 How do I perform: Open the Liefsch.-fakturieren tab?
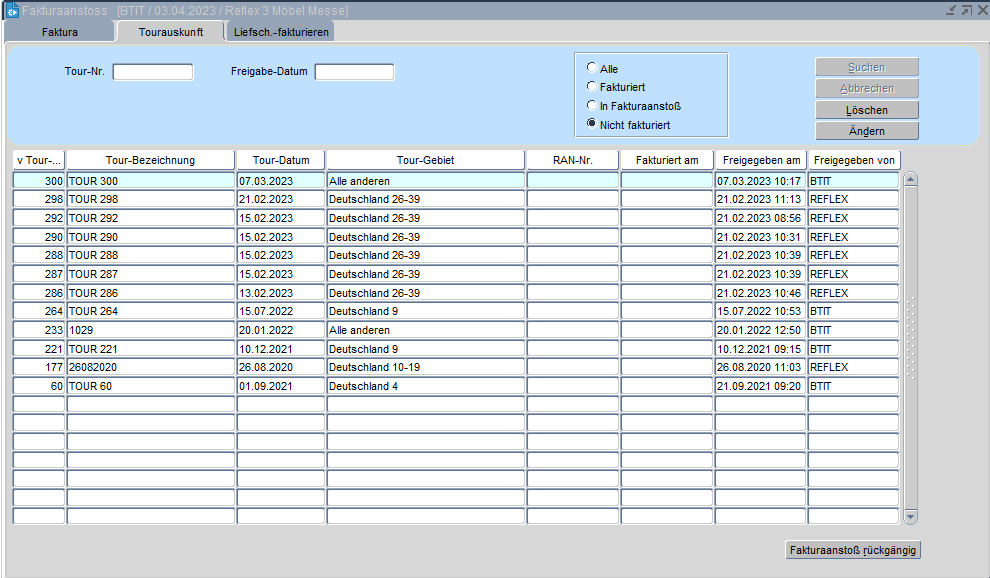[280, 32]
